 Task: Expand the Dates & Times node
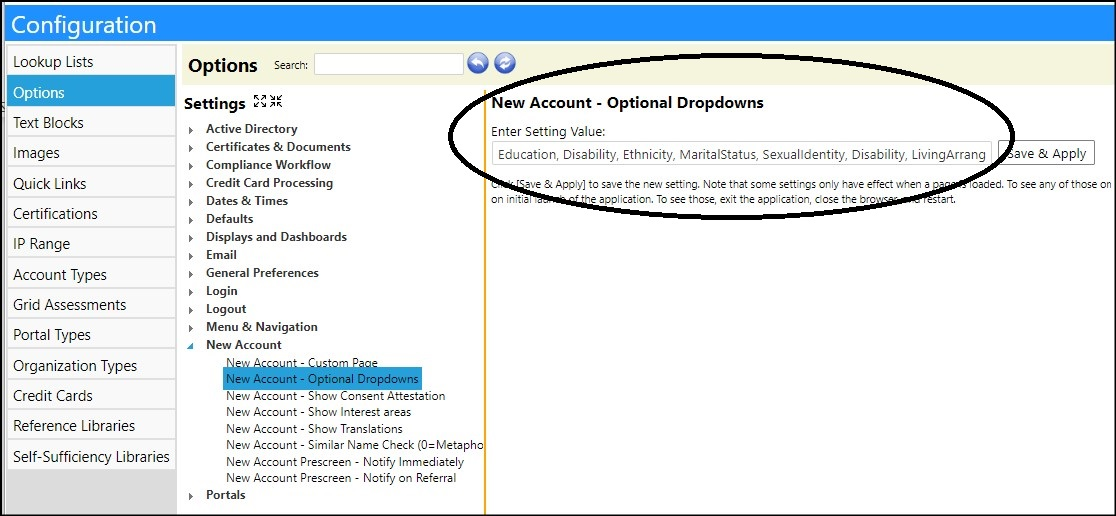point(191,202)
